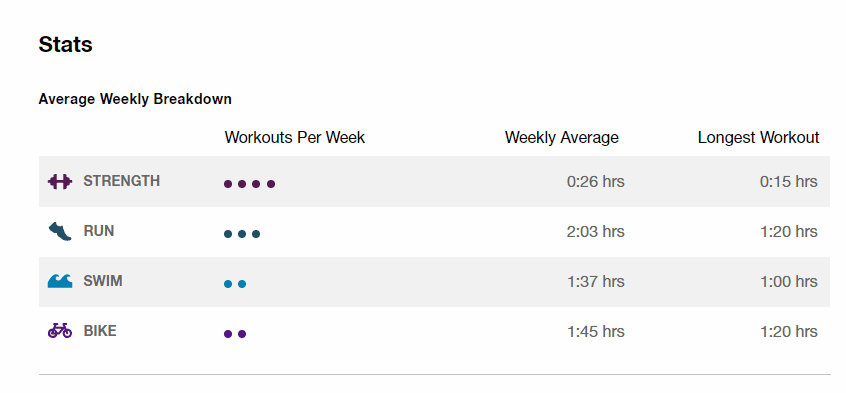Screen dimensions: 846x393
Task: Click the Average Weekly Breakdown heading
Action: (135, 99)
